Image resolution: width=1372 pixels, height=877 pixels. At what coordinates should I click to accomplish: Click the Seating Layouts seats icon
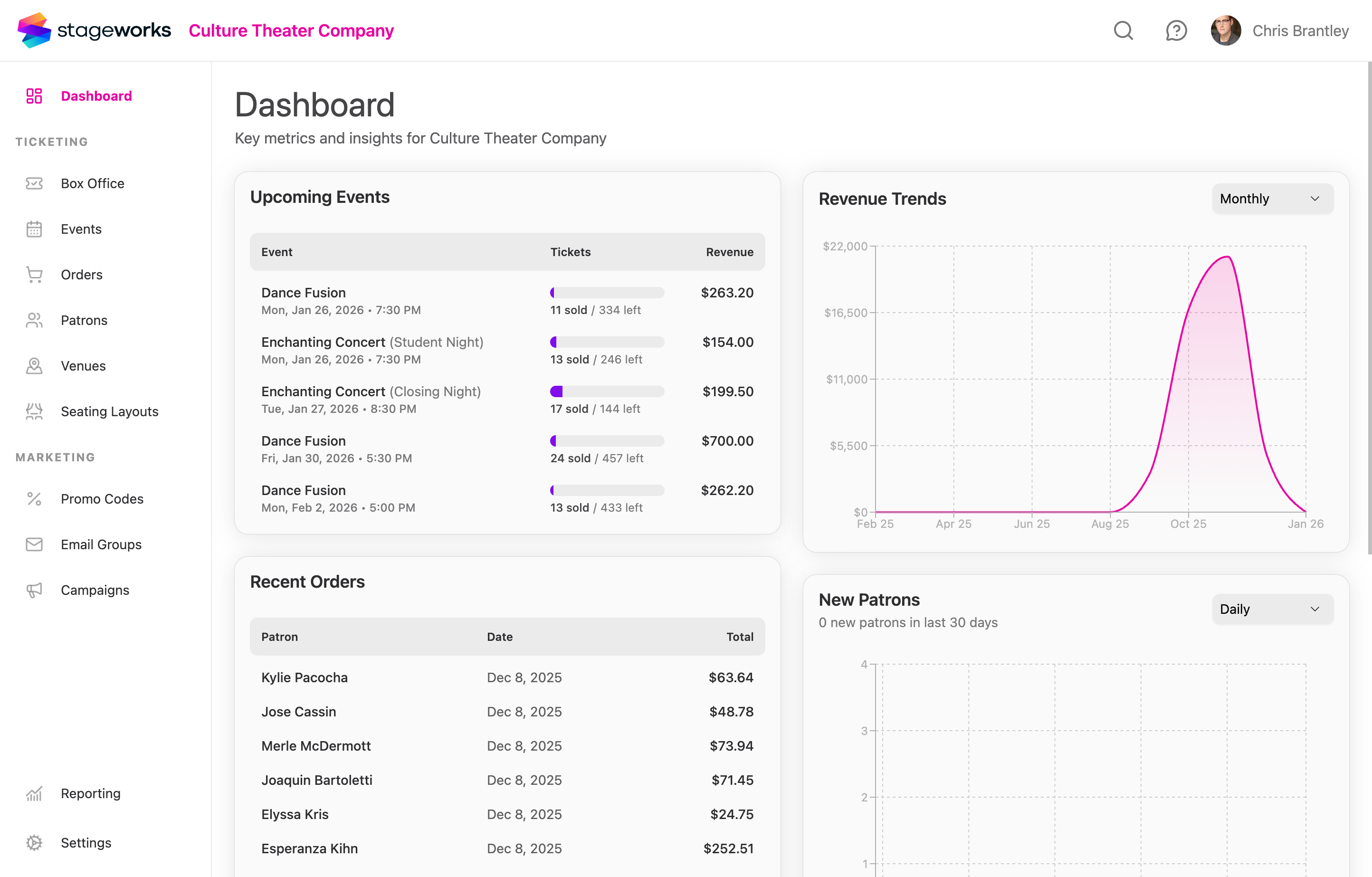tap(34, 411)
